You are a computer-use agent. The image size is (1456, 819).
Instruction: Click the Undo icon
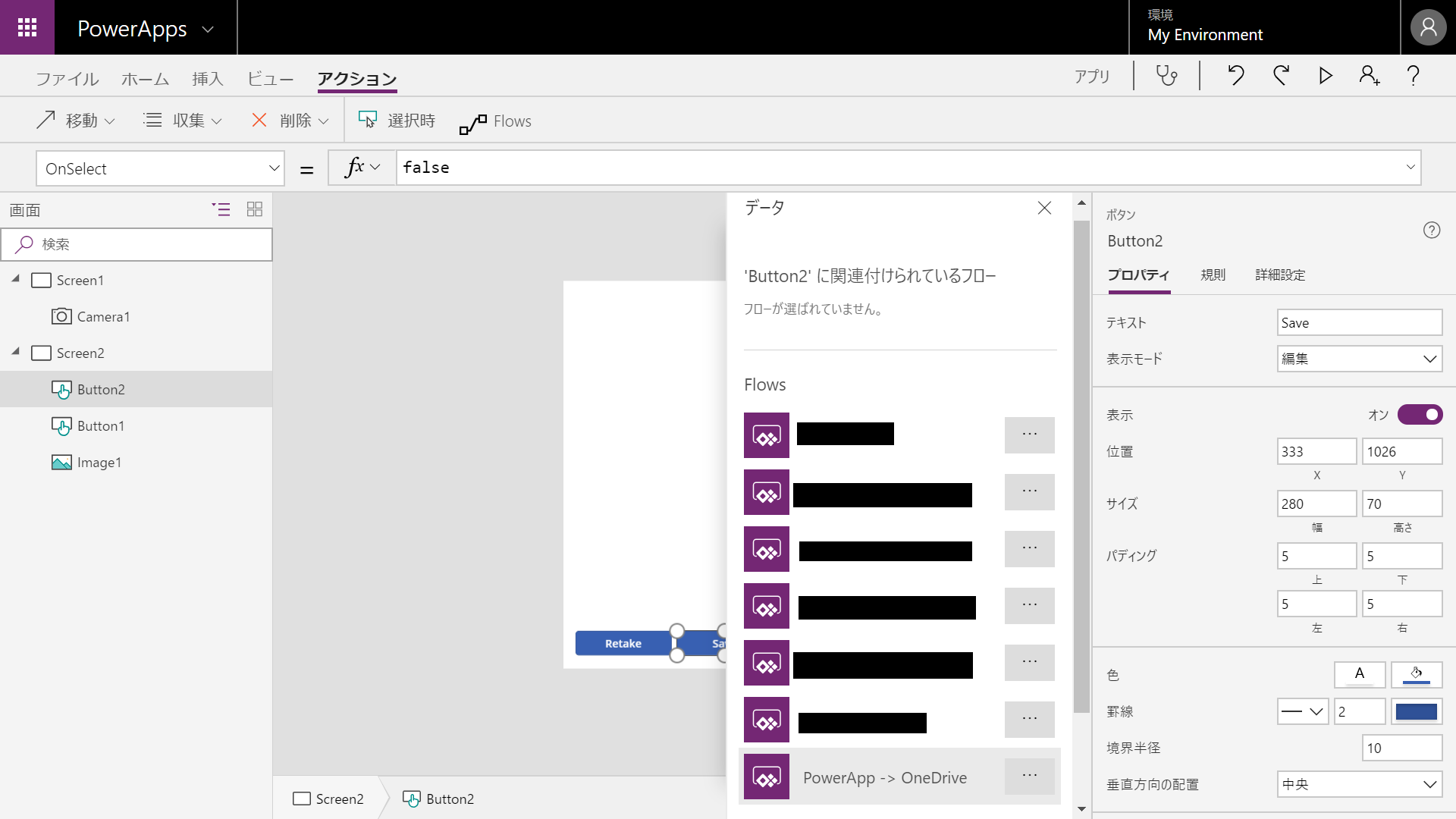click(x=1236, y=76)
